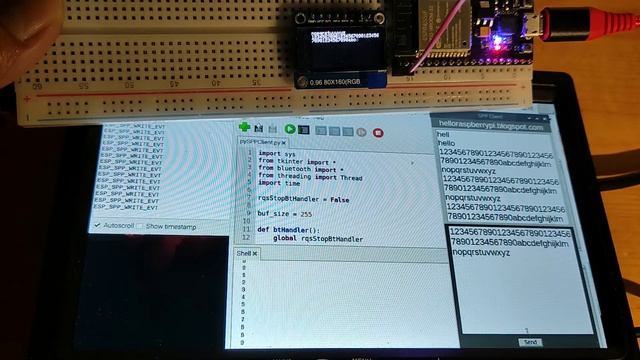
Task: Click the 'hello' line in received messages
Action: click(x=446, y=143)
